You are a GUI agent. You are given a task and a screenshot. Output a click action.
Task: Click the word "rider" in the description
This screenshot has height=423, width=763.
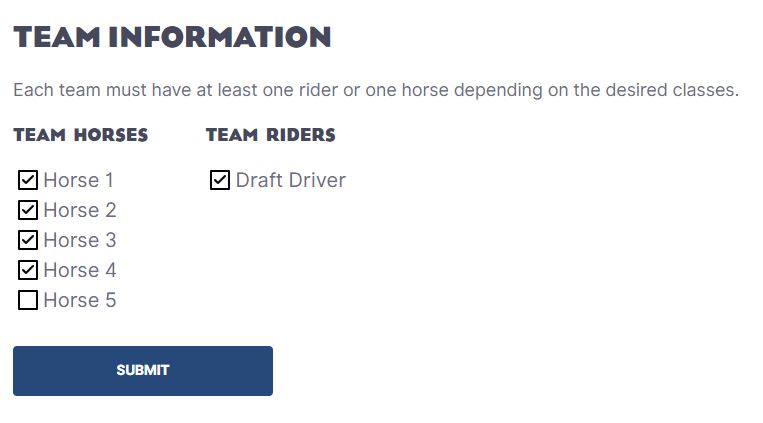tap(318, 90)
